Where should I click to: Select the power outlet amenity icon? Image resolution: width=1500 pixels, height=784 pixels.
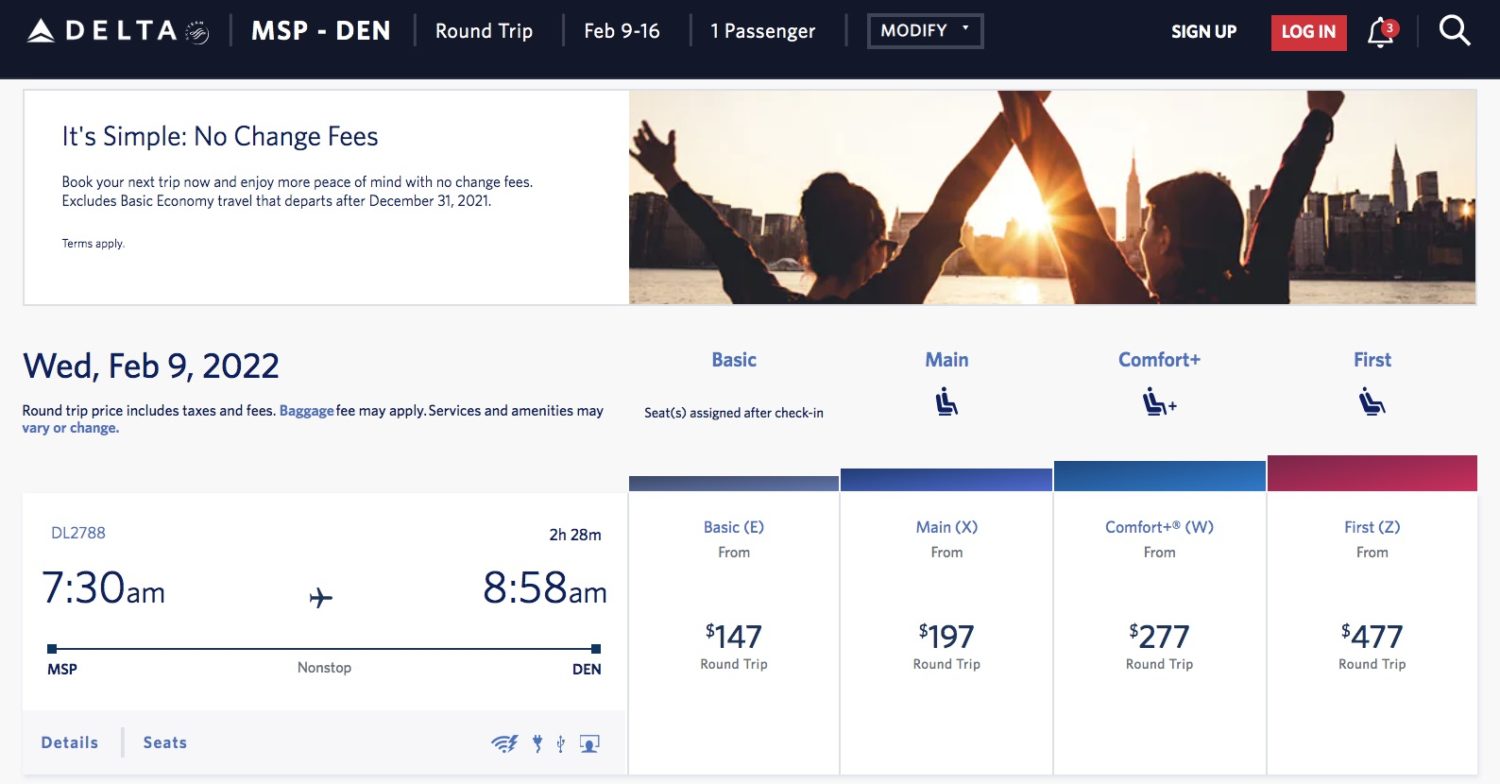click(x=538, y=743)
